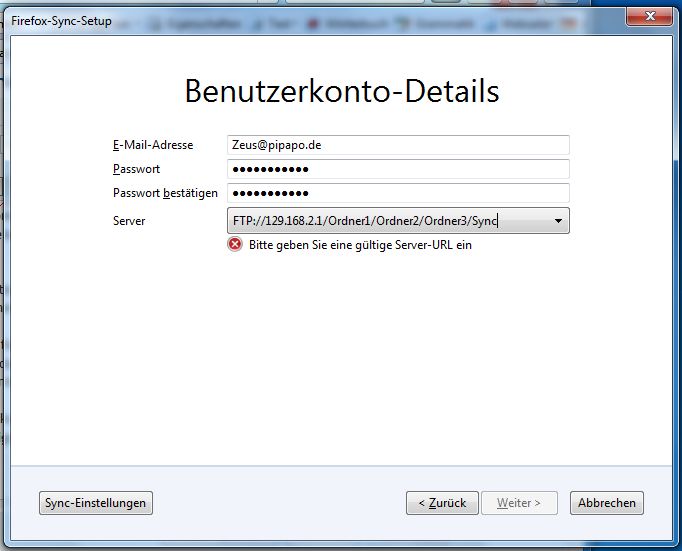Focus the E-Mail-Adresse input field

[398, 145]
